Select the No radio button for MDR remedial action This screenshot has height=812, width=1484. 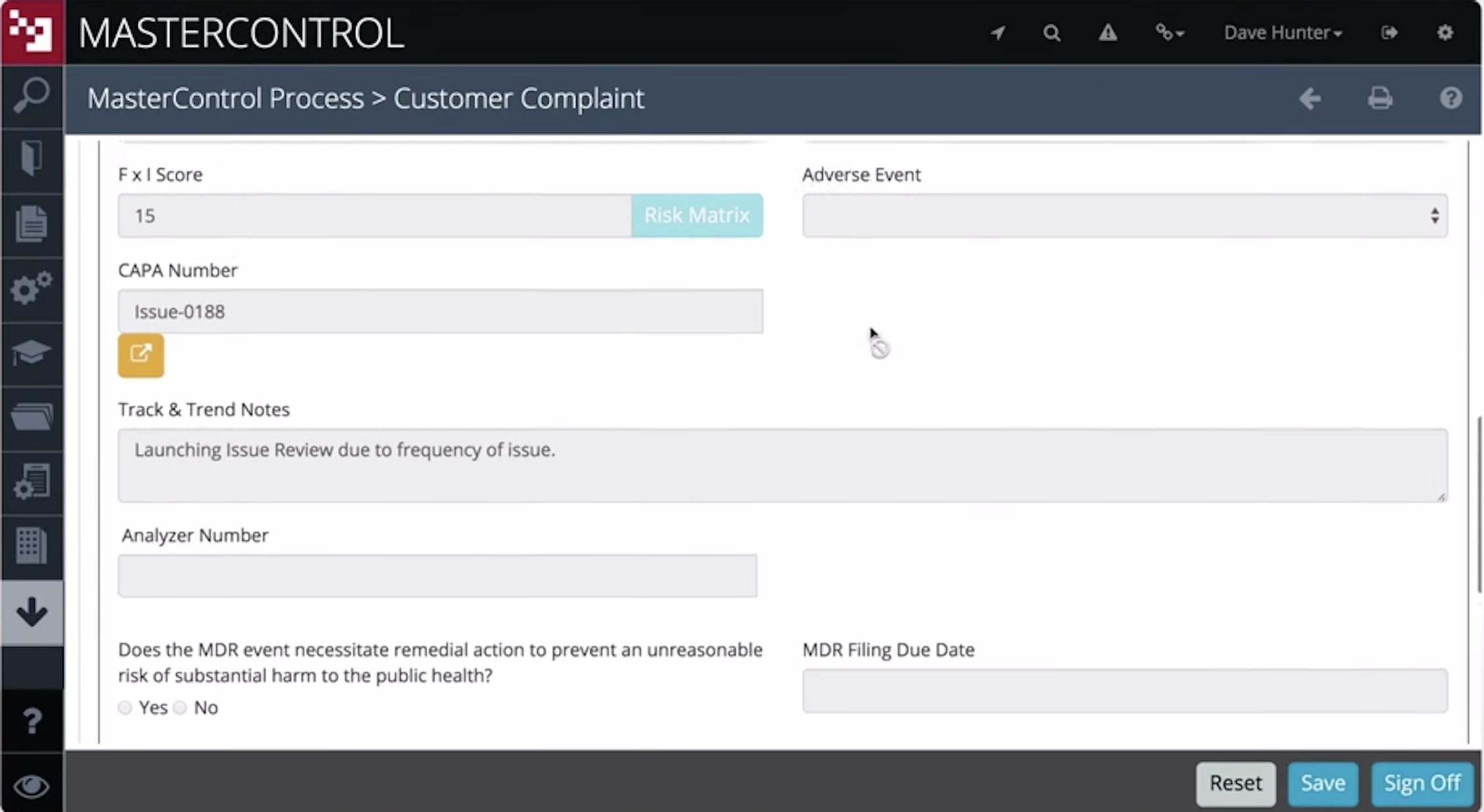pyautogui.click(x=180, y=708)
